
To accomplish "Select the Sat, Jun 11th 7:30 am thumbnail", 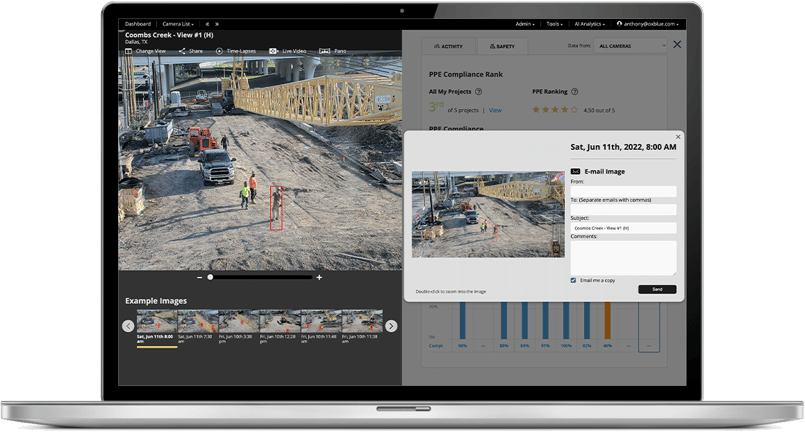I will coord(198,321).
